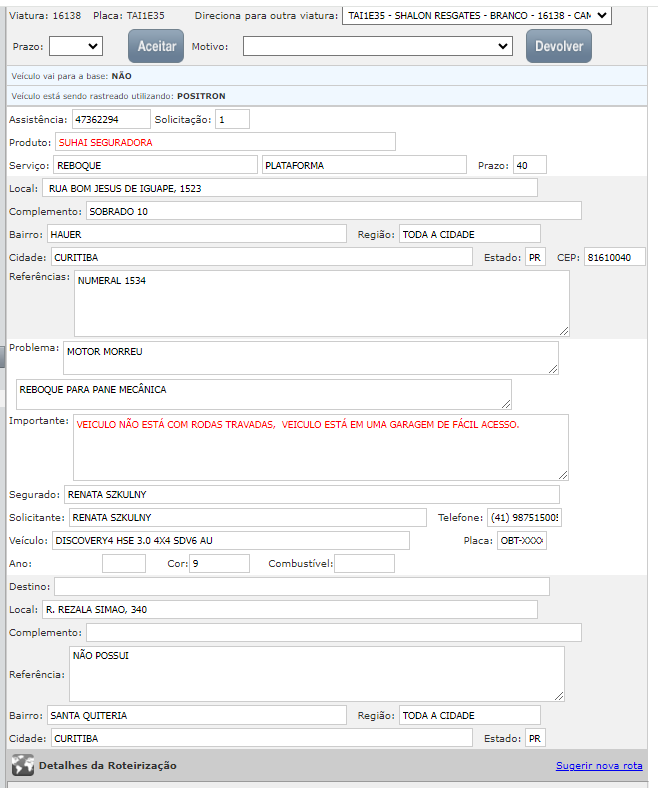Click the empty Destino field
Viewport: 658px width, 788px height.
(x=301, y=586)
